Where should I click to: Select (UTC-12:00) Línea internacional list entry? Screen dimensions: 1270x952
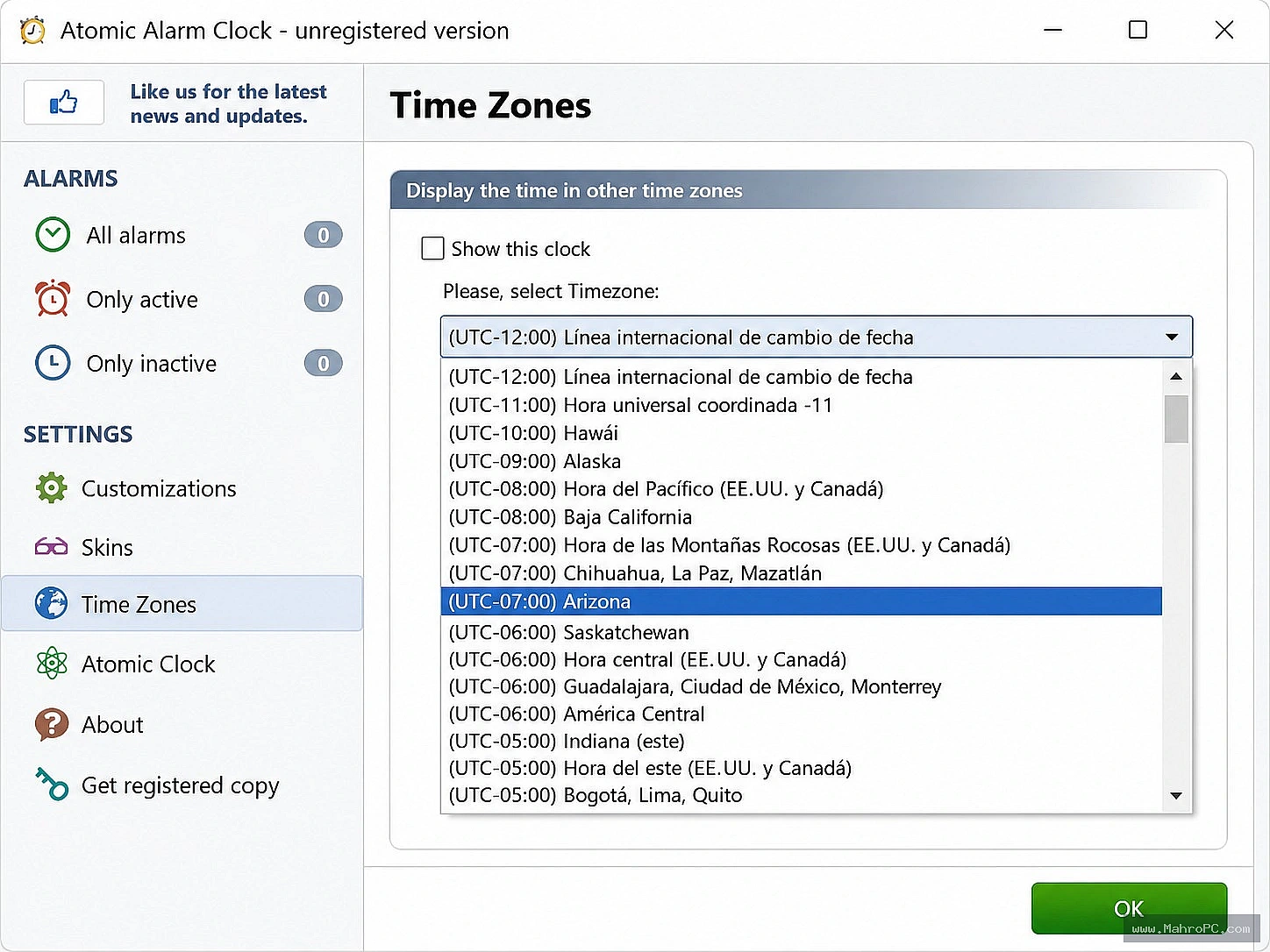(x=801, y=377)
